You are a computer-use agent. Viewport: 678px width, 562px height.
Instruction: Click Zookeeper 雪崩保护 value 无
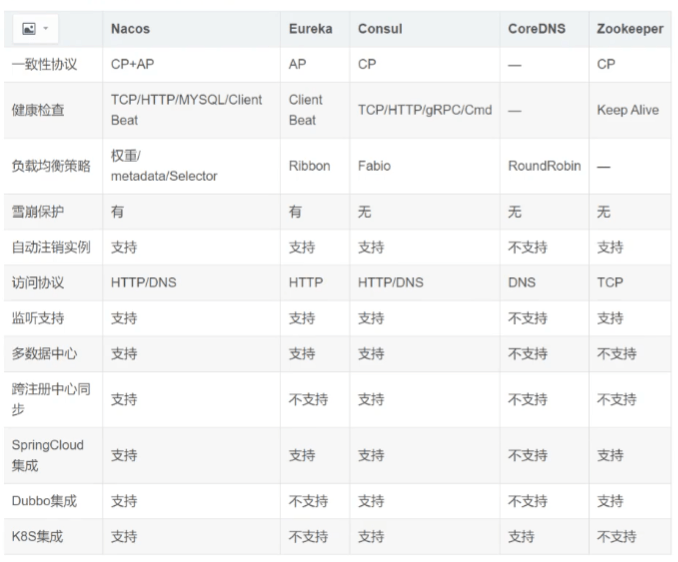point(604,212)
